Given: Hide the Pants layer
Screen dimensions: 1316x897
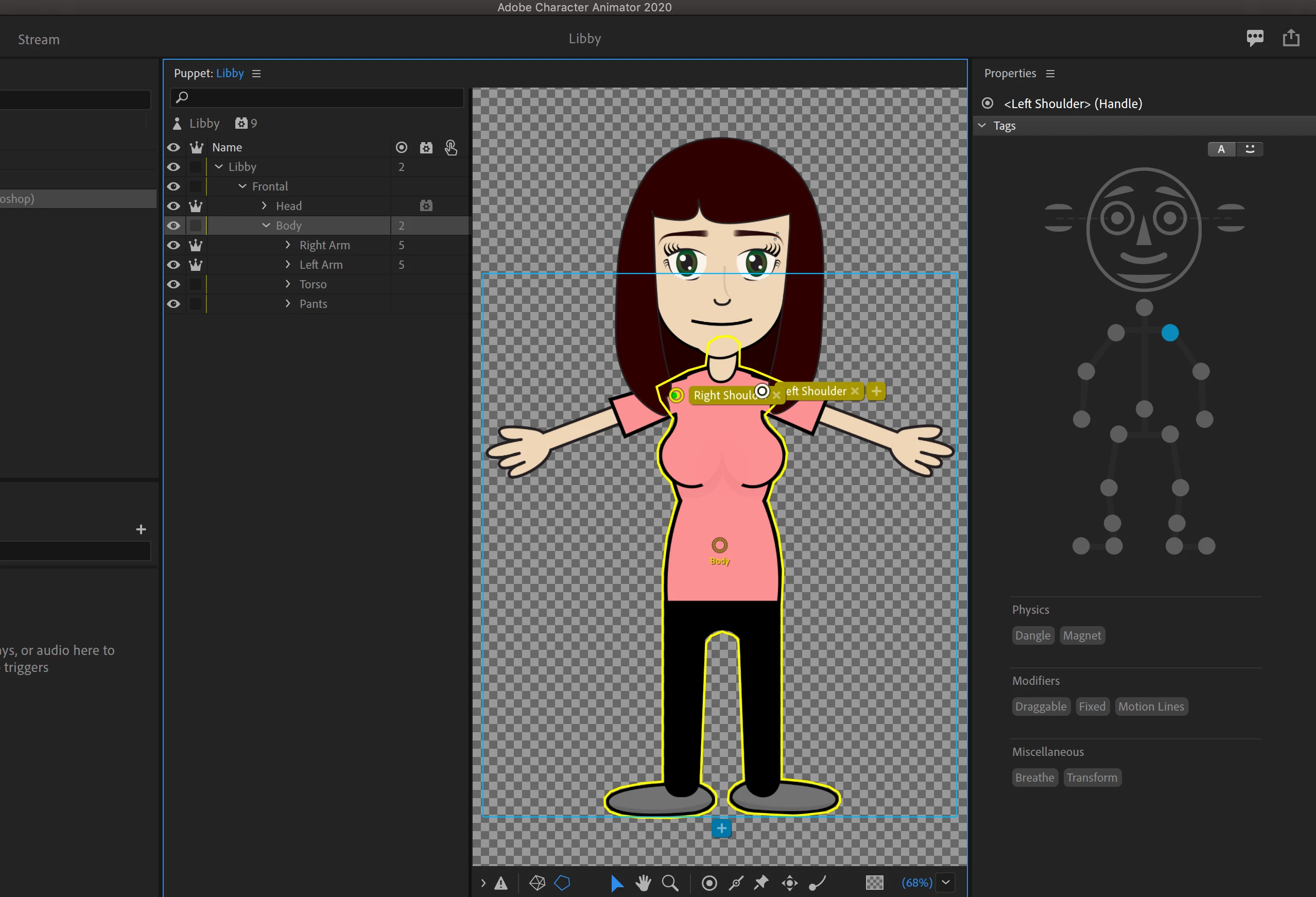Looking at the screenshot, I should coord(174,304).
